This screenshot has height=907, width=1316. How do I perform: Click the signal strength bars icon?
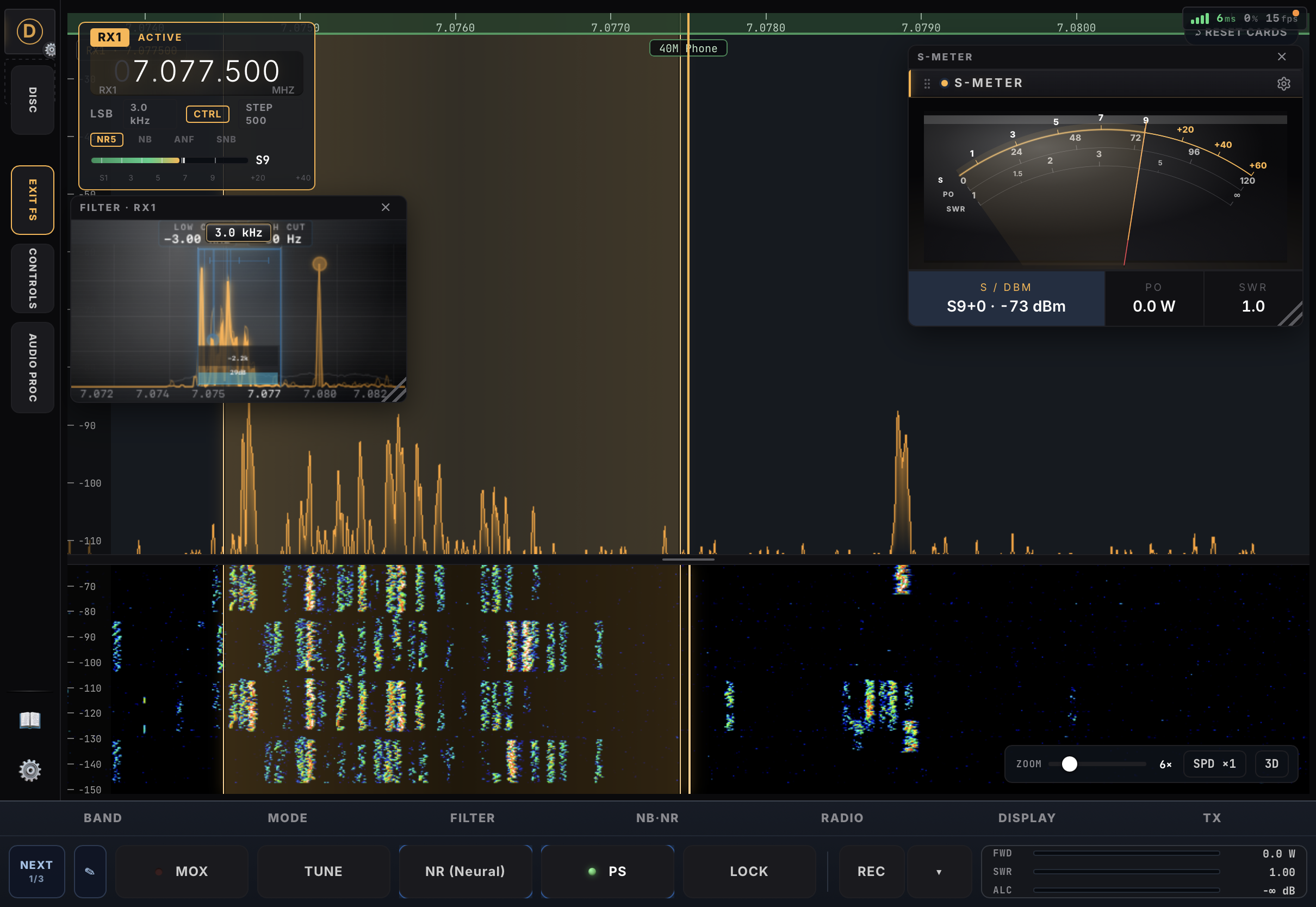click(x=1200, y=18)
